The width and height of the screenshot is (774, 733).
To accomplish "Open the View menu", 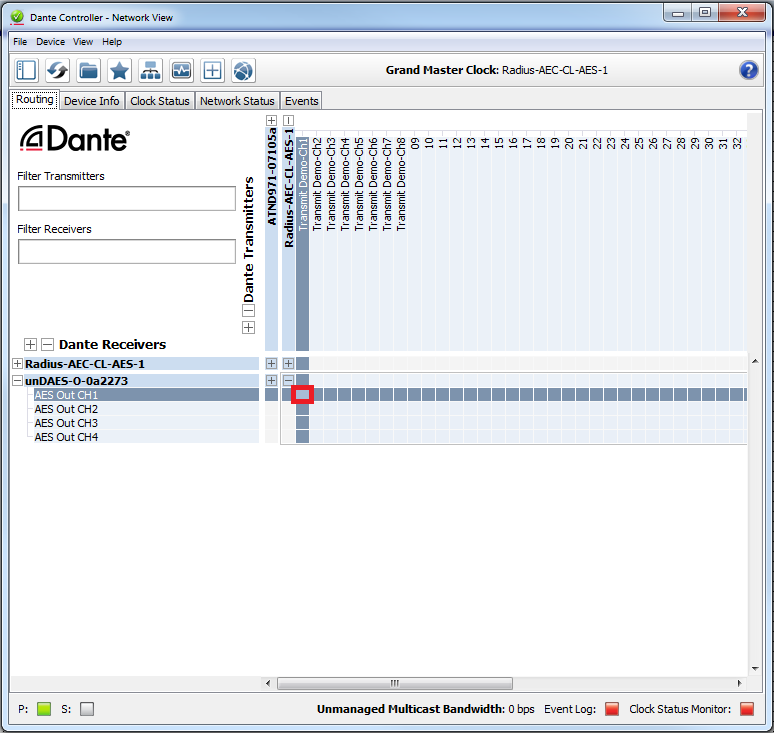I will click(83, 42).
